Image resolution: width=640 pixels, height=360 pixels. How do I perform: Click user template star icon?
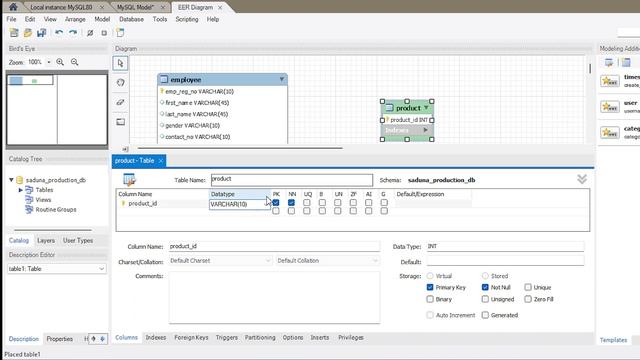pos(610,107)
